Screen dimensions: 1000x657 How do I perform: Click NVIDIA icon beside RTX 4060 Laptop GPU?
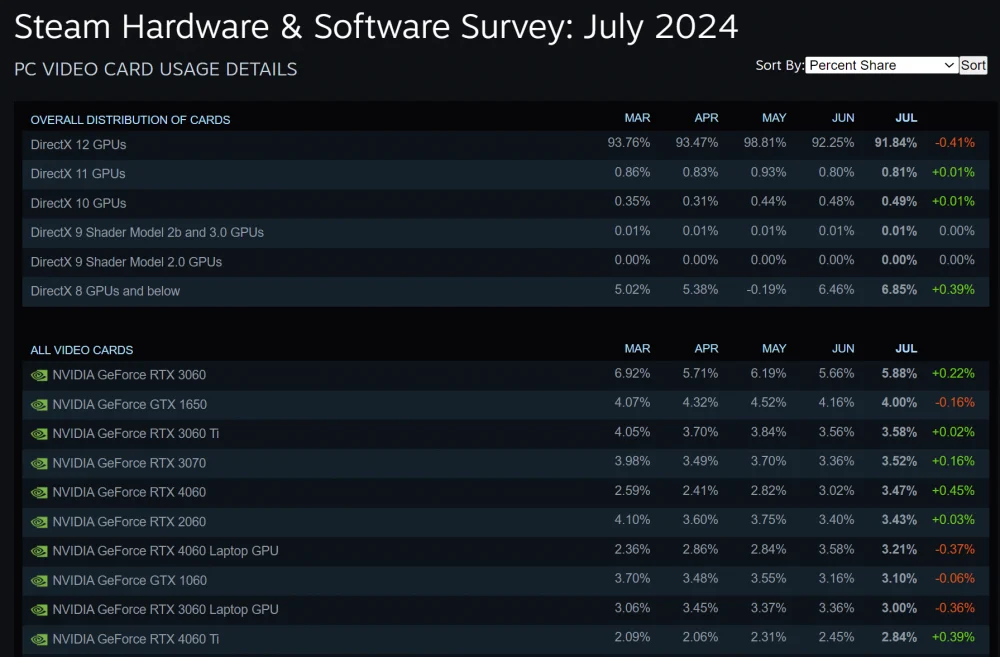[x=39, y=551]
